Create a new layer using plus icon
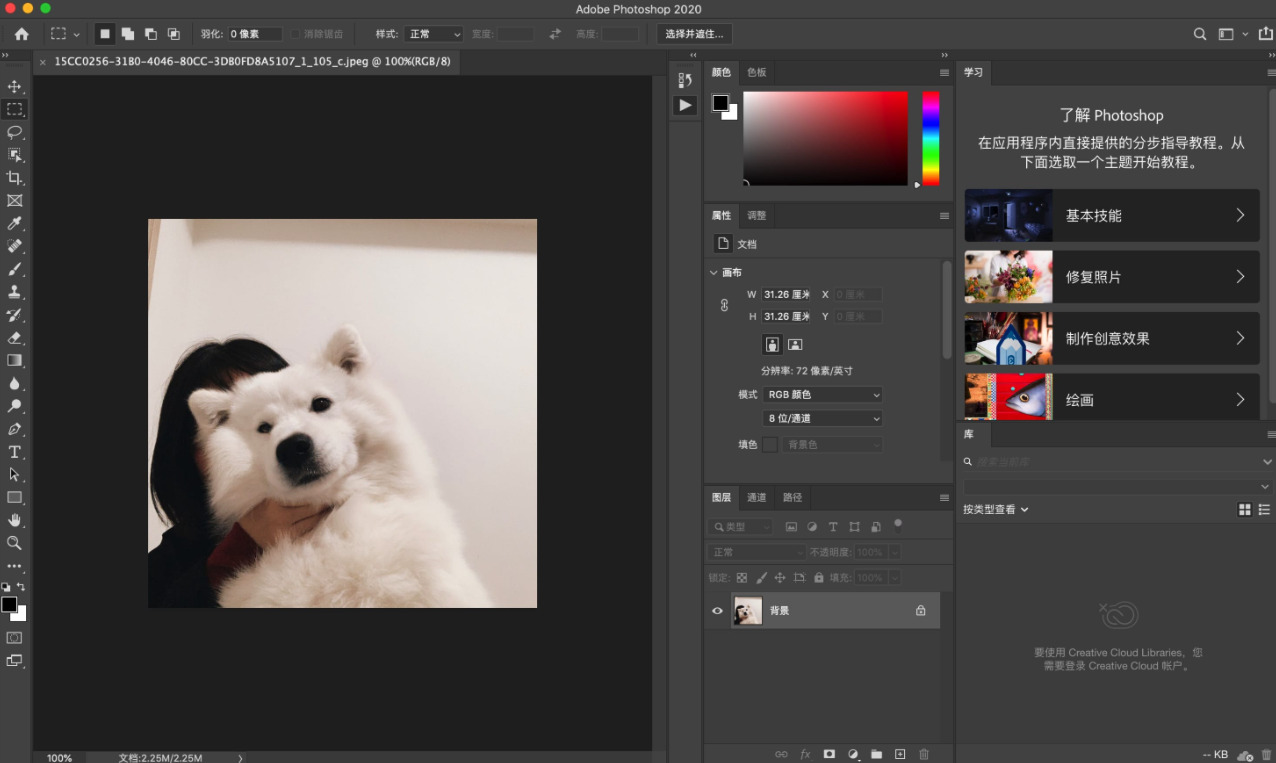 (x=900, y=754)
